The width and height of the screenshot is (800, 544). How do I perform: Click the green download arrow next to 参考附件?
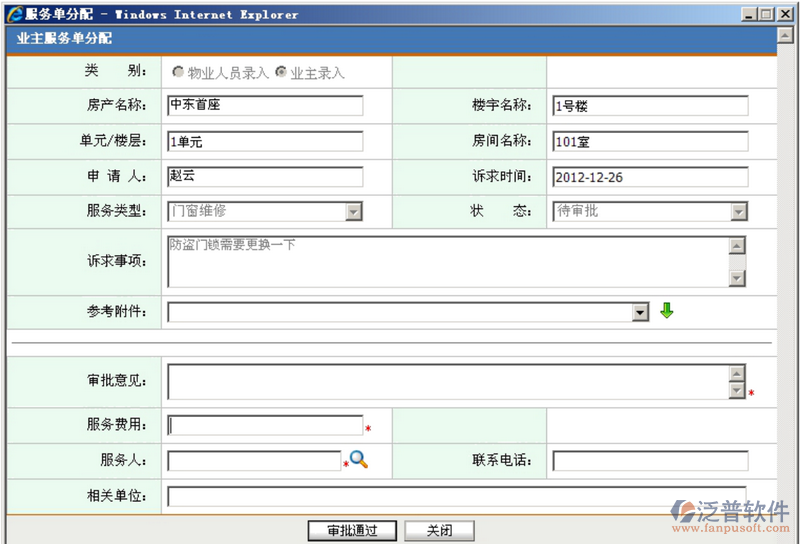coord(666,310)
